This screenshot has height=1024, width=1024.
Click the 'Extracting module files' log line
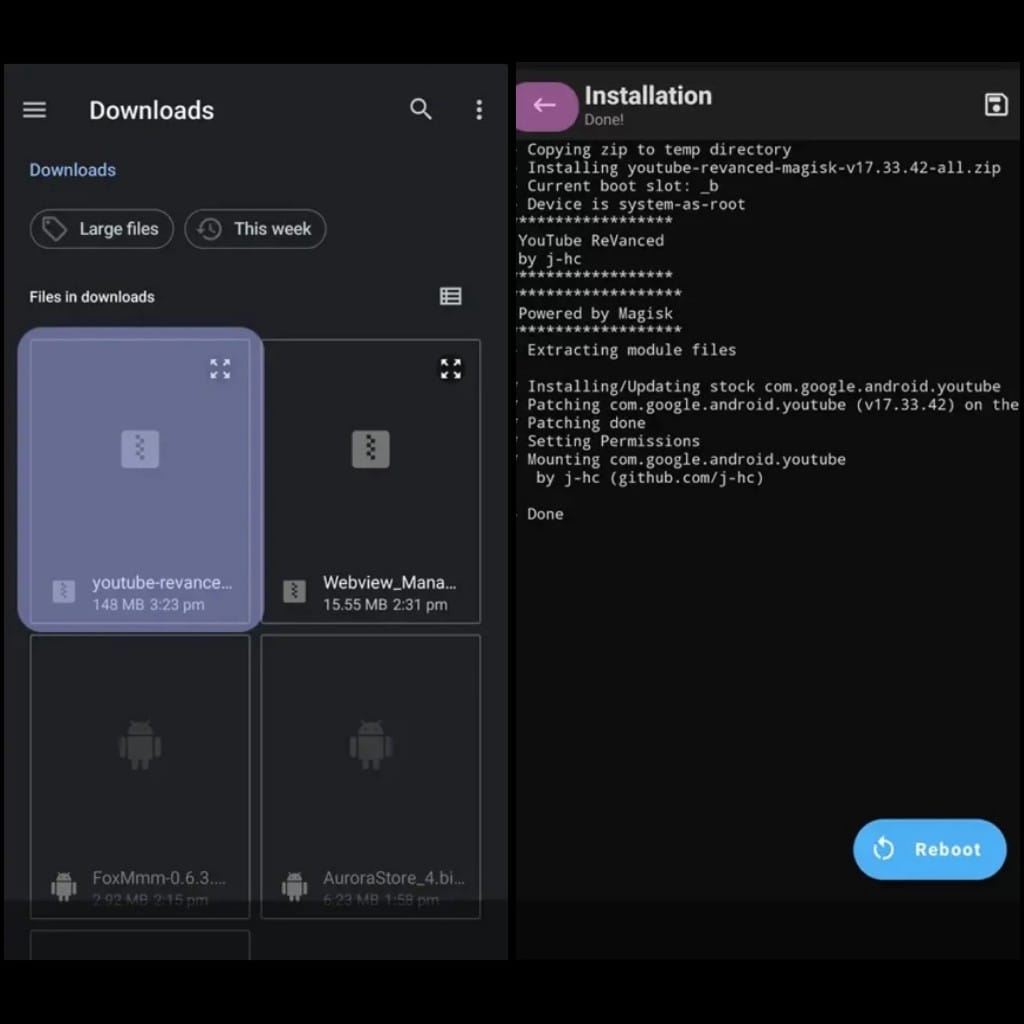pos(632,350)
